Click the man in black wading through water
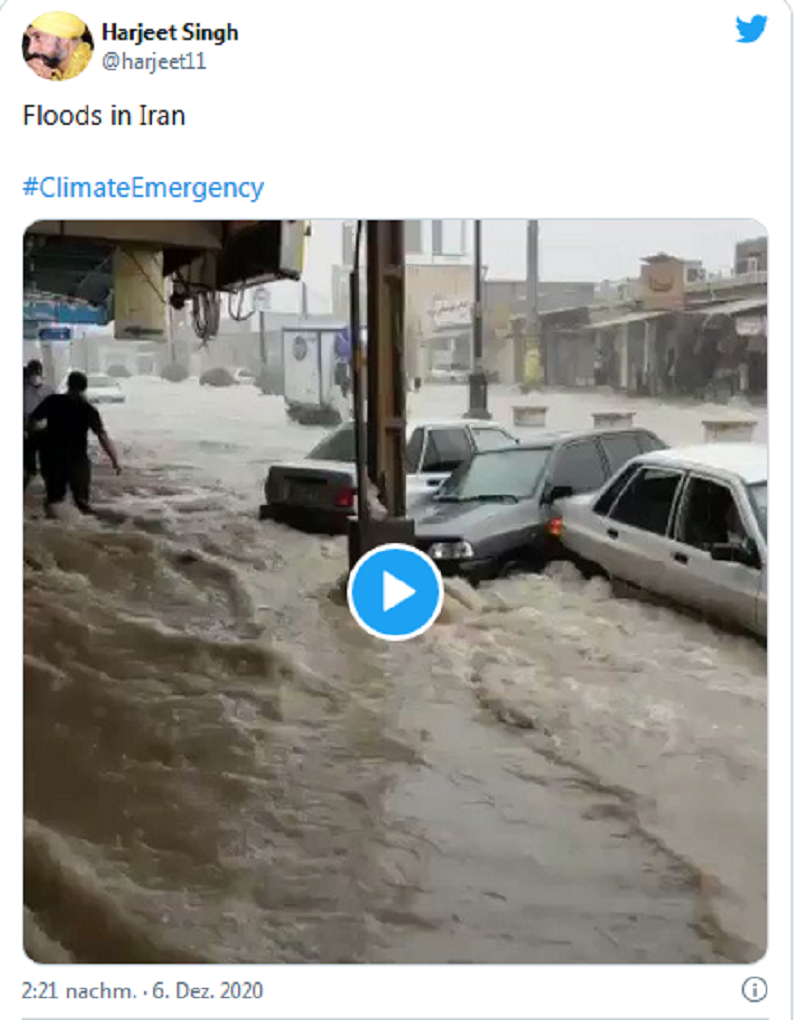The width and height of the screenshot is (800, 1020). (x=72, y=442)
